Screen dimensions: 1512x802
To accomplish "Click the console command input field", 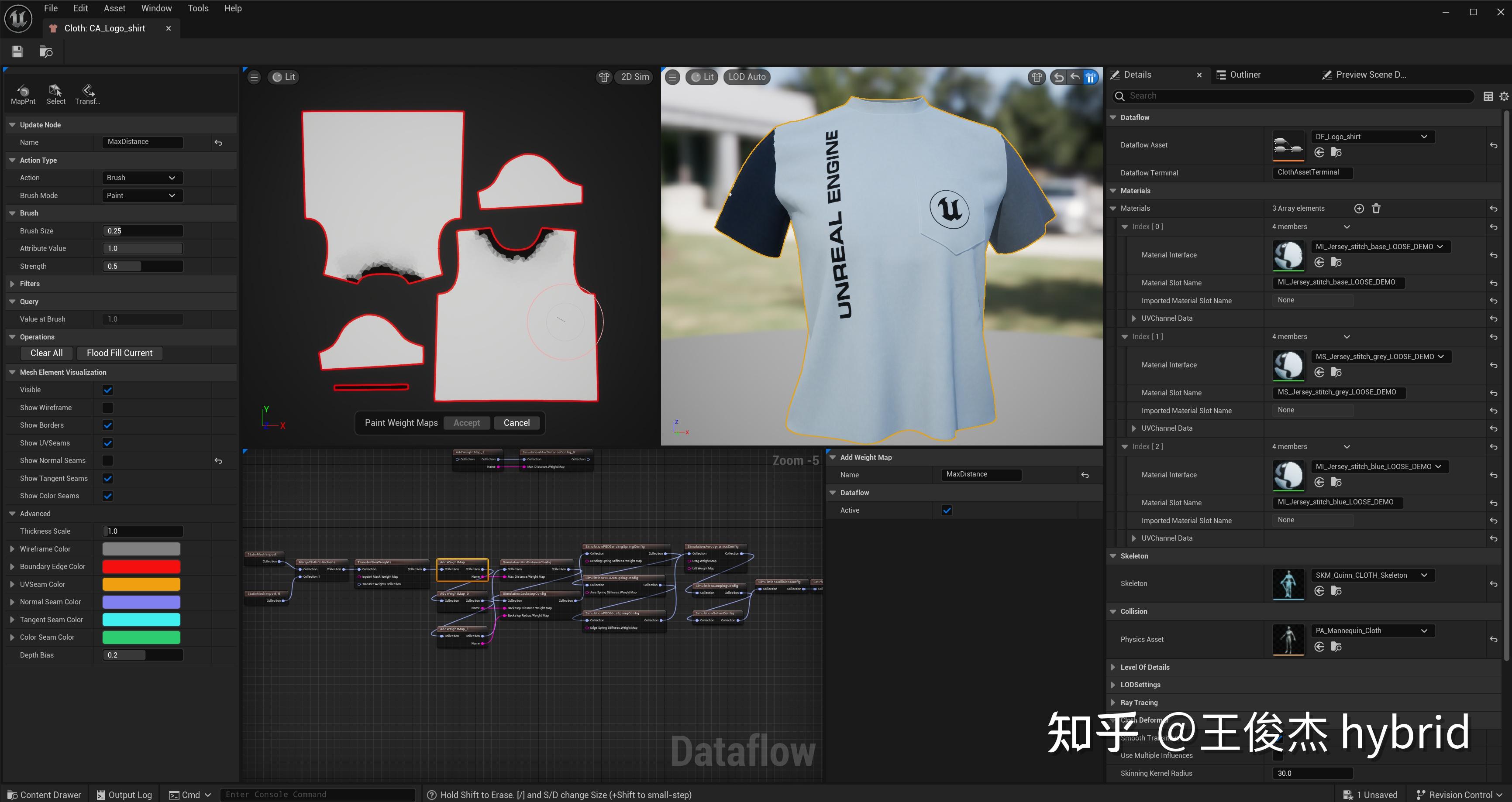I will (x=317, y=794).
